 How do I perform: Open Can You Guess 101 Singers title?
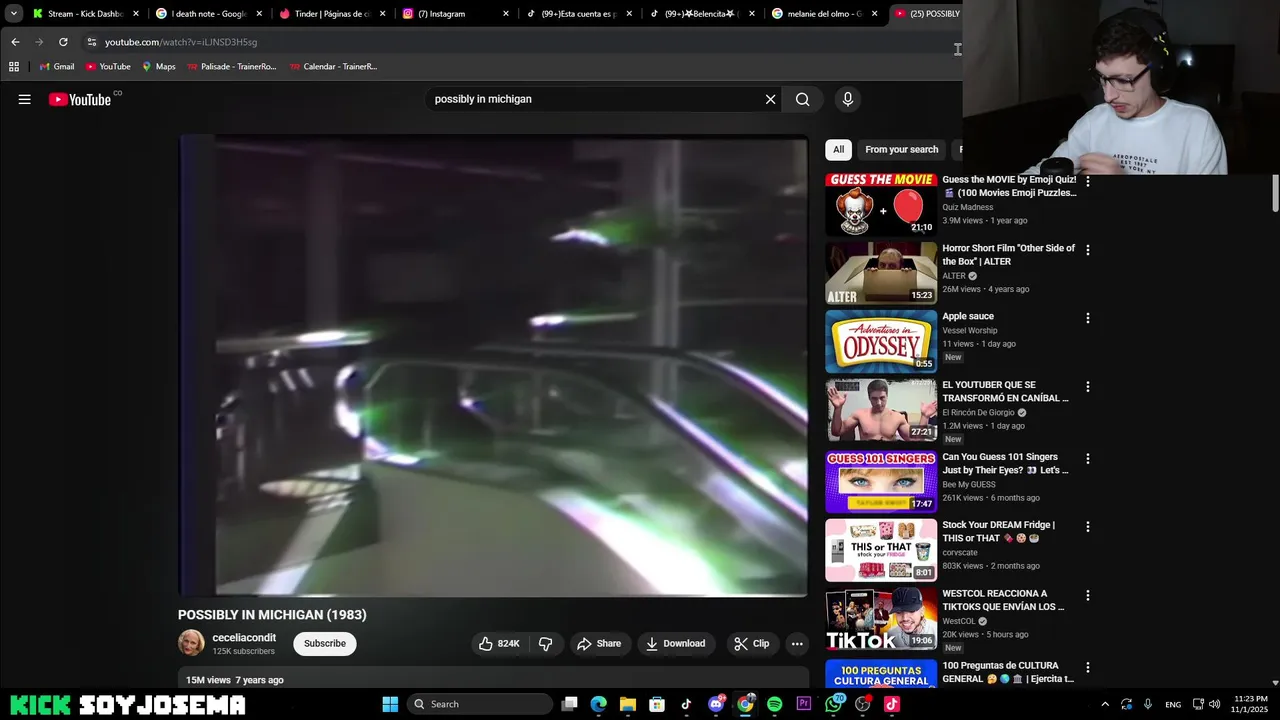(x=1005, y=463)
